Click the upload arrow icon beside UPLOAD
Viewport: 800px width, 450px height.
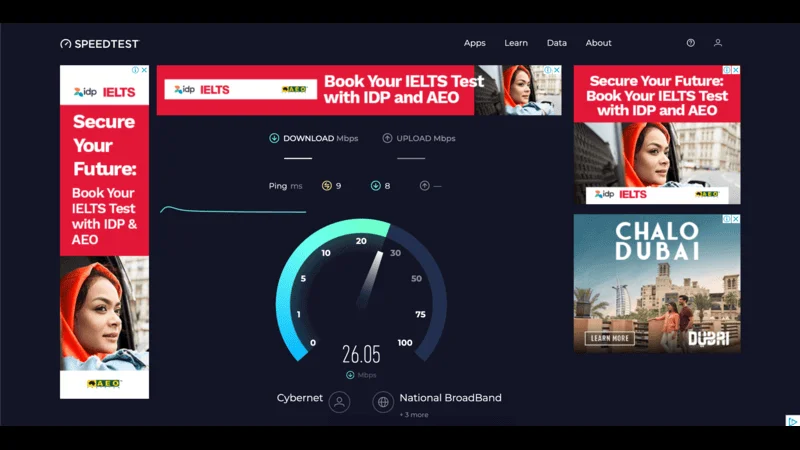pyautogui.click(x=387, y=138)
